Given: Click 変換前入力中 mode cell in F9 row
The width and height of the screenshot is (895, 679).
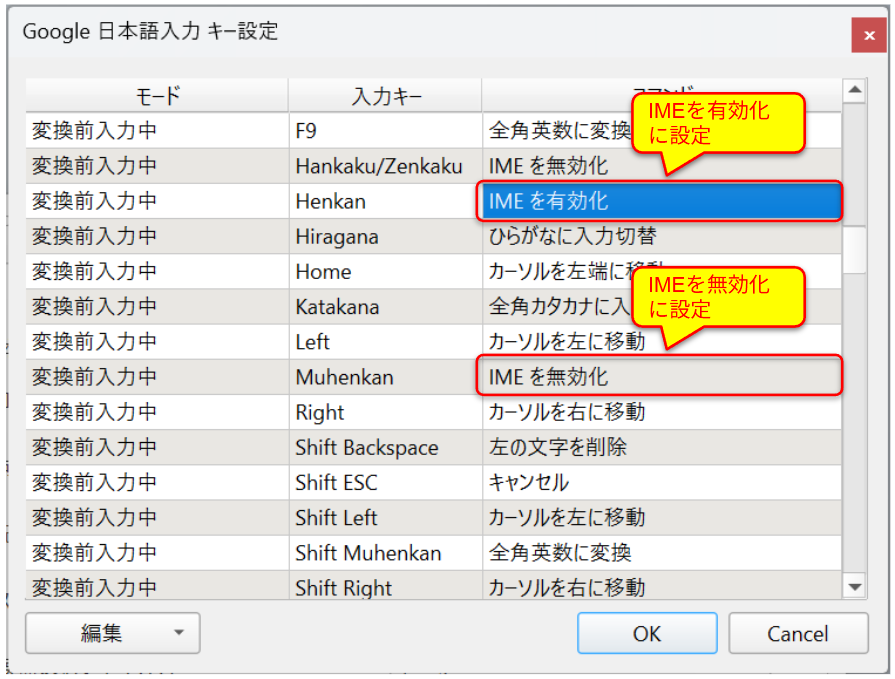Looking at the screenshot, I should (157, 131).
